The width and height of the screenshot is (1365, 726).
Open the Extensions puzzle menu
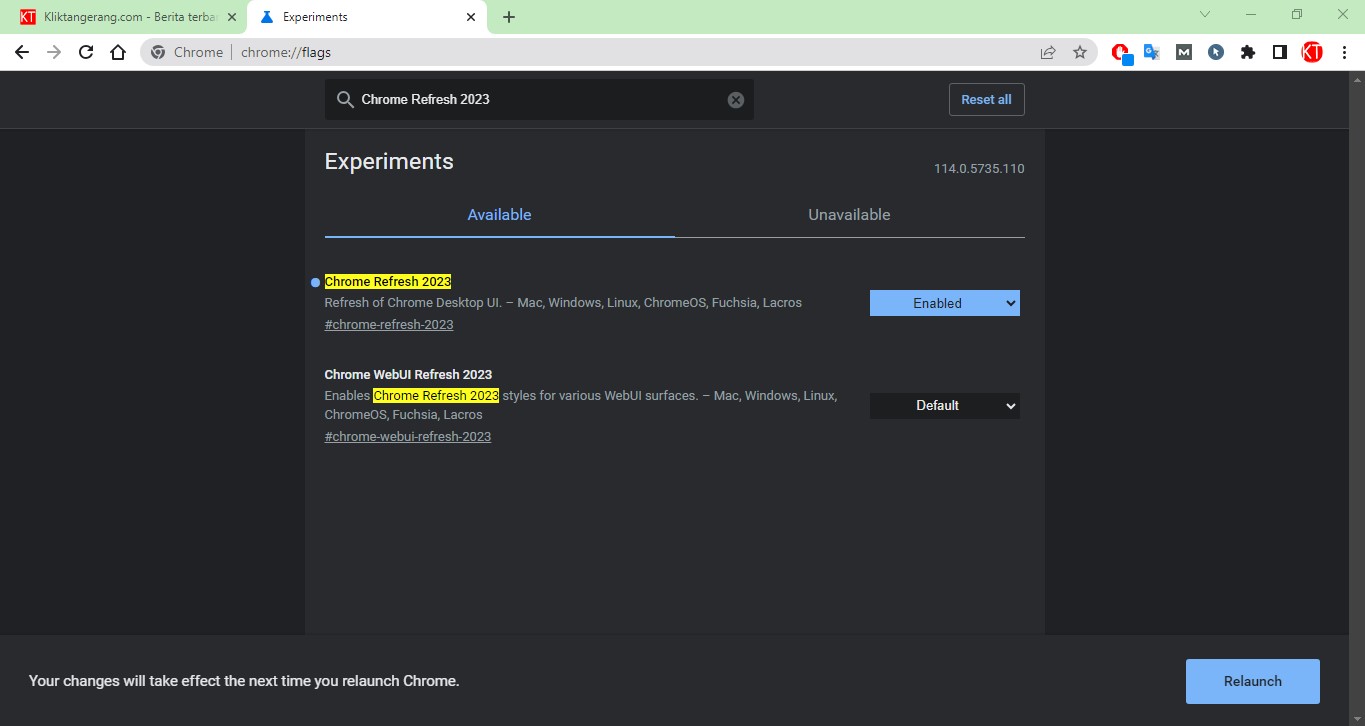click(1248, 53)
